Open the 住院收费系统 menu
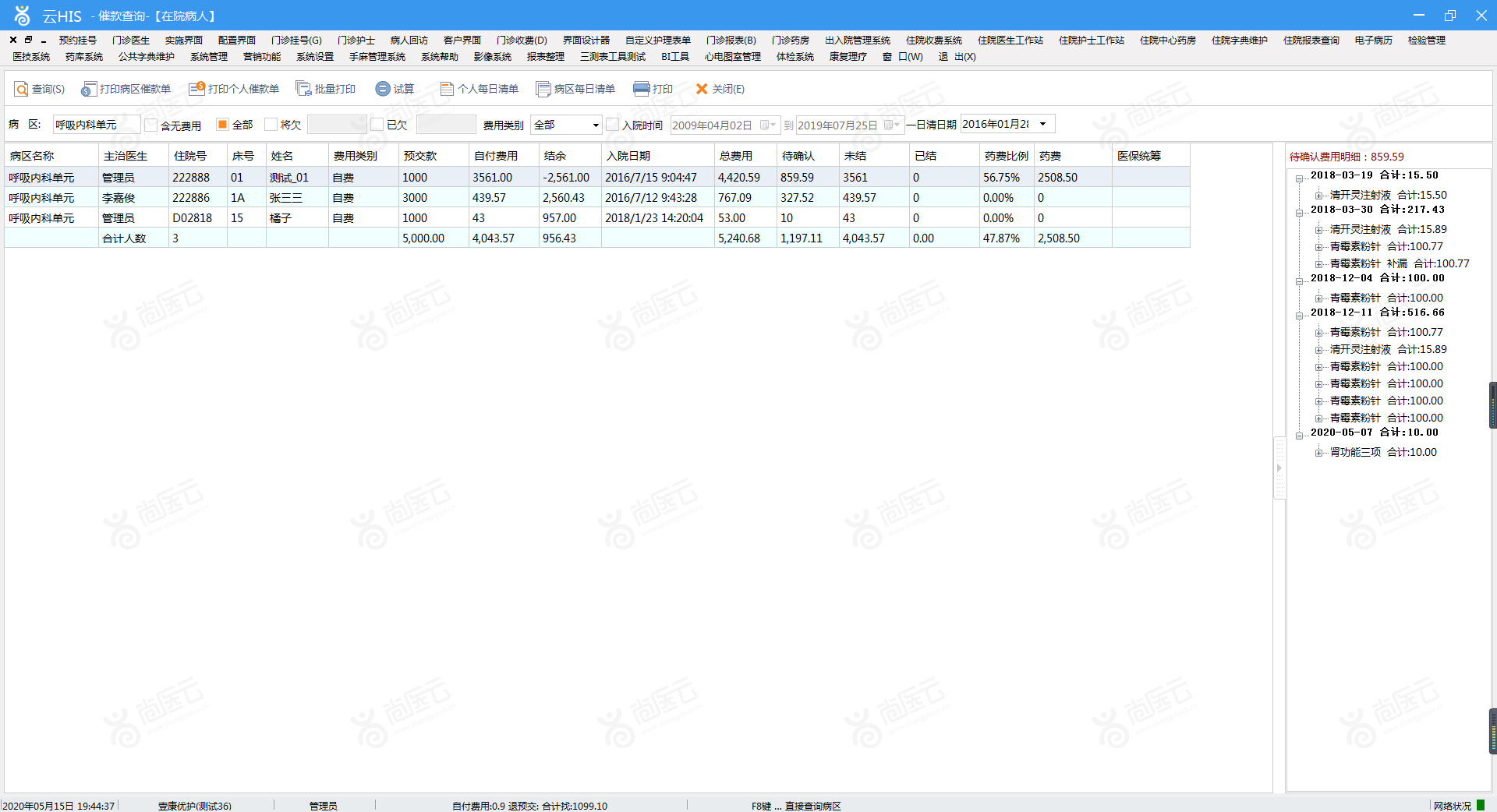 click(x=934, y=41)
